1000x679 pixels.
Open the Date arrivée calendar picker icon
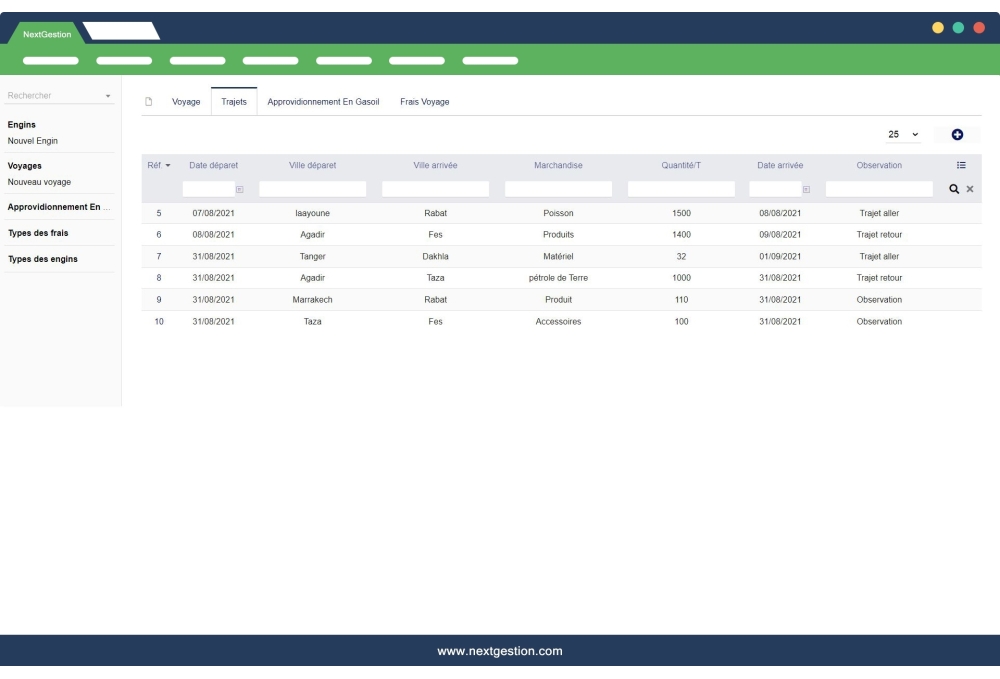pyautogui.click(x=805, y=189)
